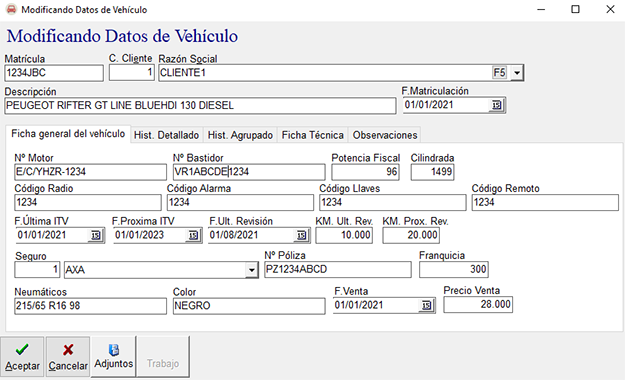
Task: Click the Precio Venta field showing 28.000
Action: click(478, 305)
